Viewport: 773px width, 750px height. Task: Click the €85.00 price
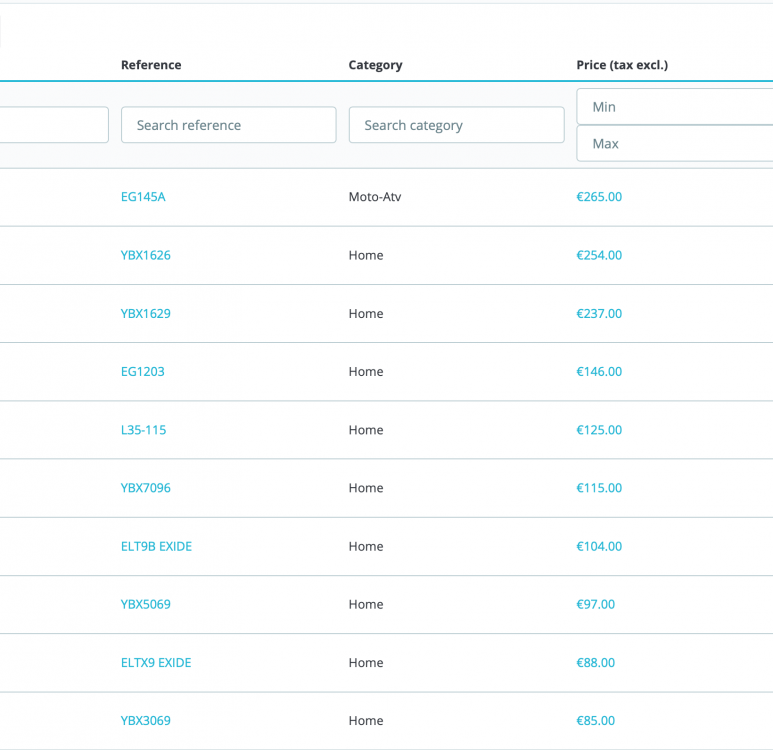point(596,720)
